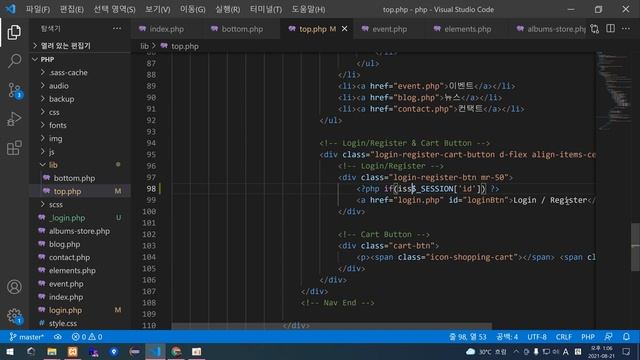640x360 pixels.
Task: Open the 터미널(T) menu
Action: (x=266, y=9)
